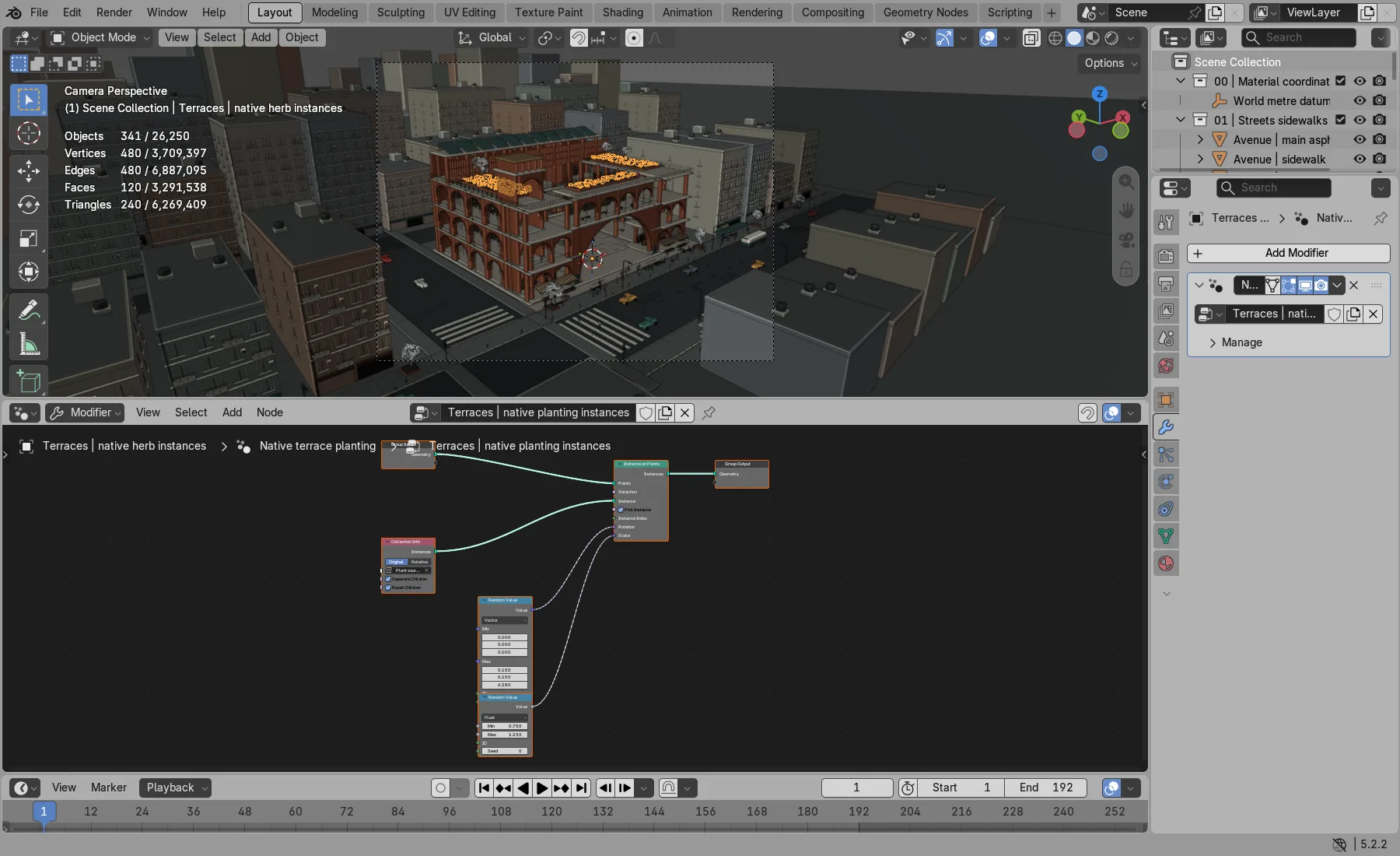
Task: Click the Add Modifier button
Action: pos(1288,254)
